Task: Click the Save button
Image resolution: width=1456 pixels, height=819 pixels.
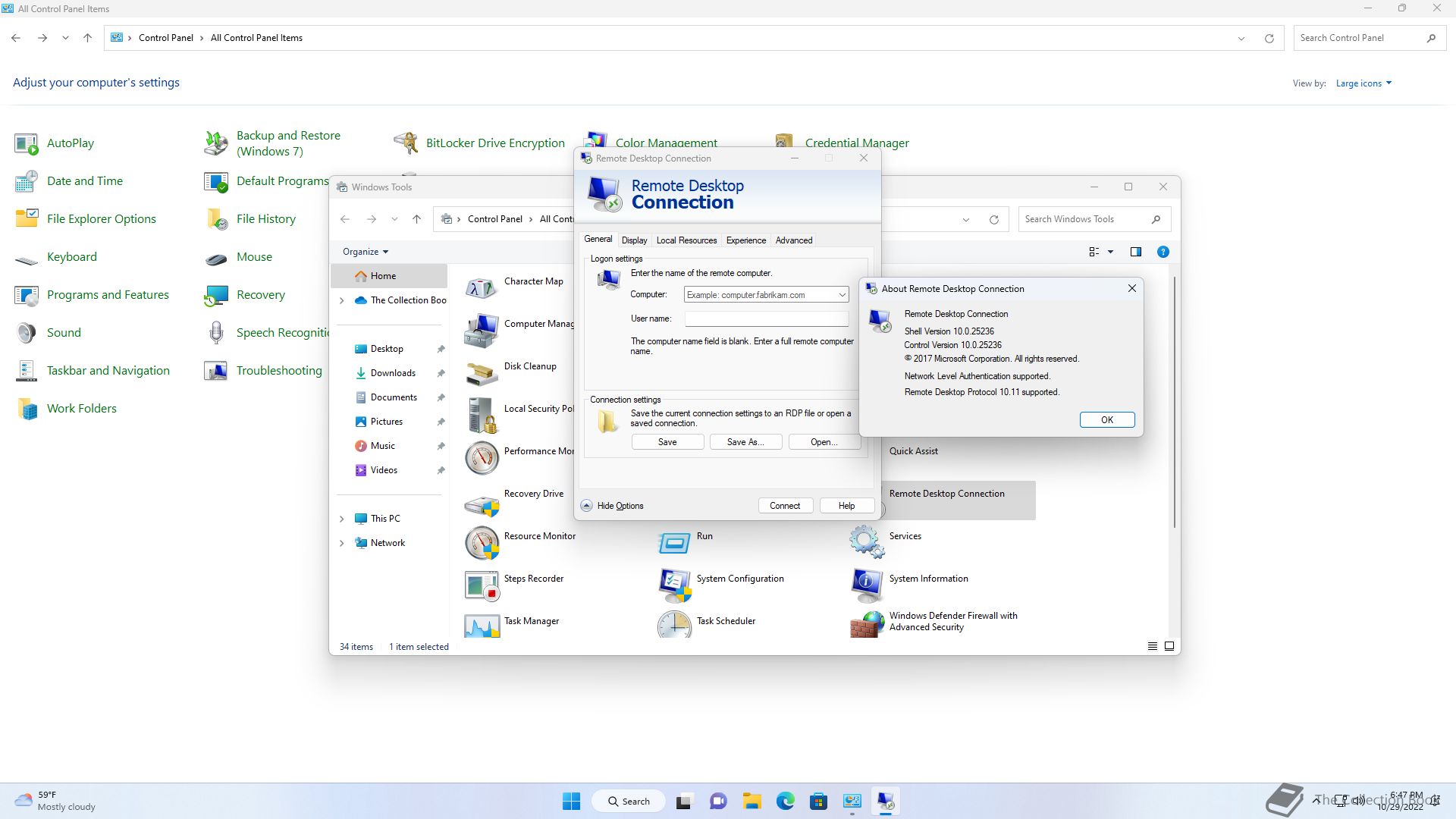Action: 667,442
